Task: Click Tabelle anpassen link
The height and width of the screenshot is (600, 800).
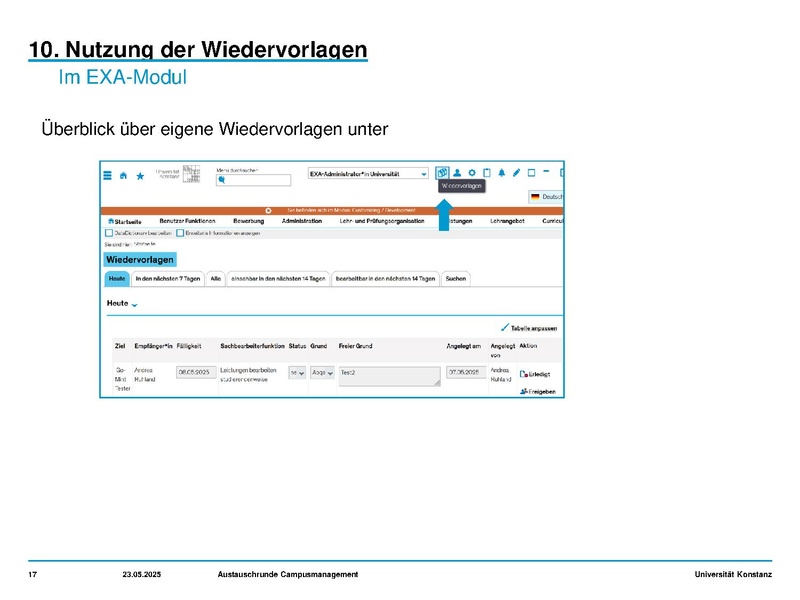Action: 534,328
